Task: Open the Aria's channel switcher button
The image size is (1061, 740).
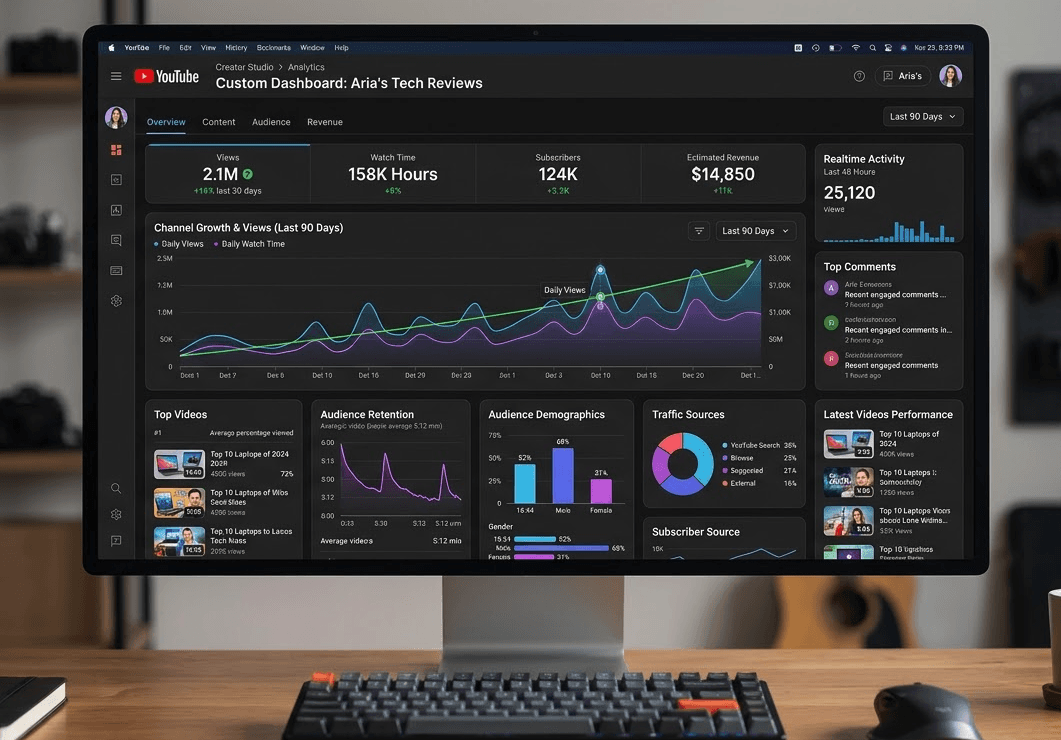Action: point(903,76)
